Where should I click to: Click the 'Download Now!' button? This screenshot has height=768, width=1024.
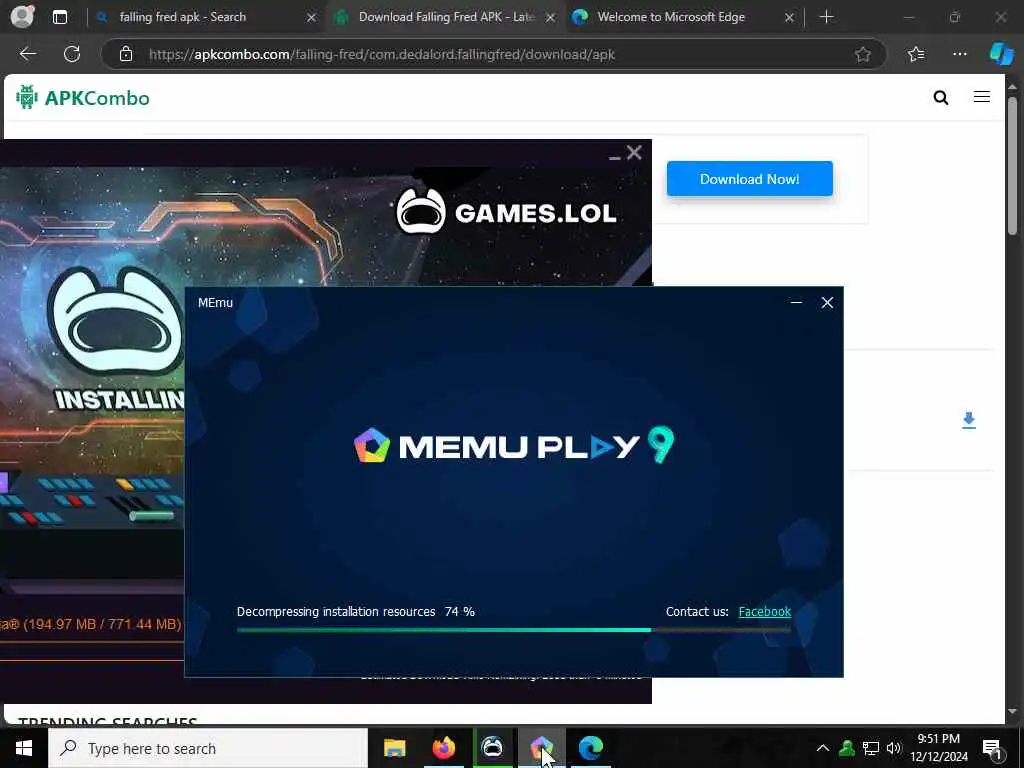pyautogui.click(x=750, y=179)
